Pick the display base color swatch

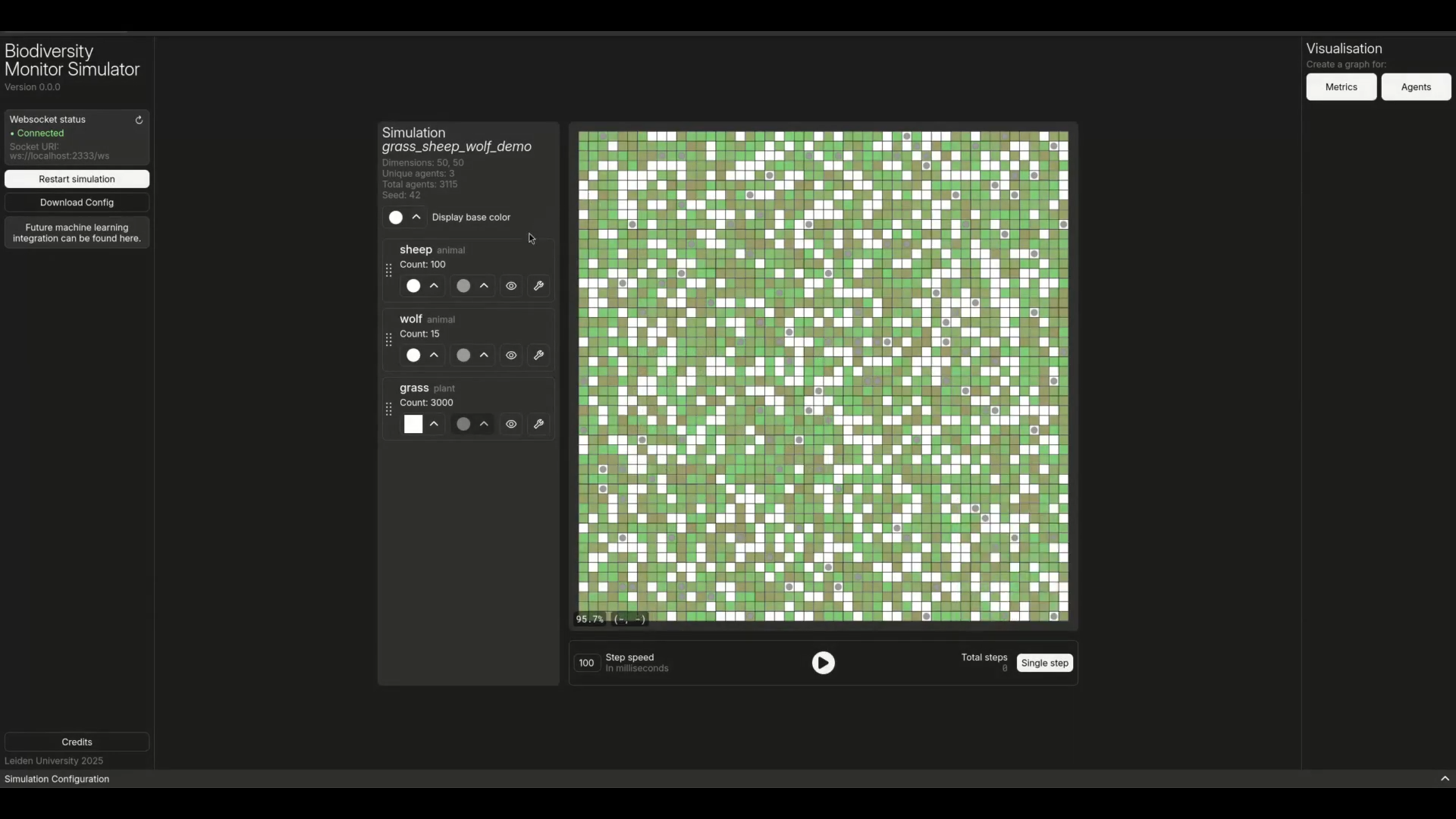pyautogui.click(x=396, y=218)
